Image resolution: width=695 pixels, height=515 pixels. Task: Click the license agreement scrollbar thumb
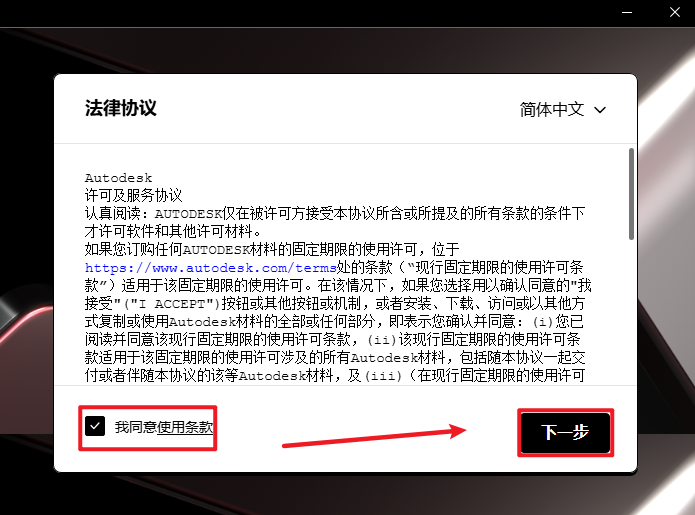(631, 194)
